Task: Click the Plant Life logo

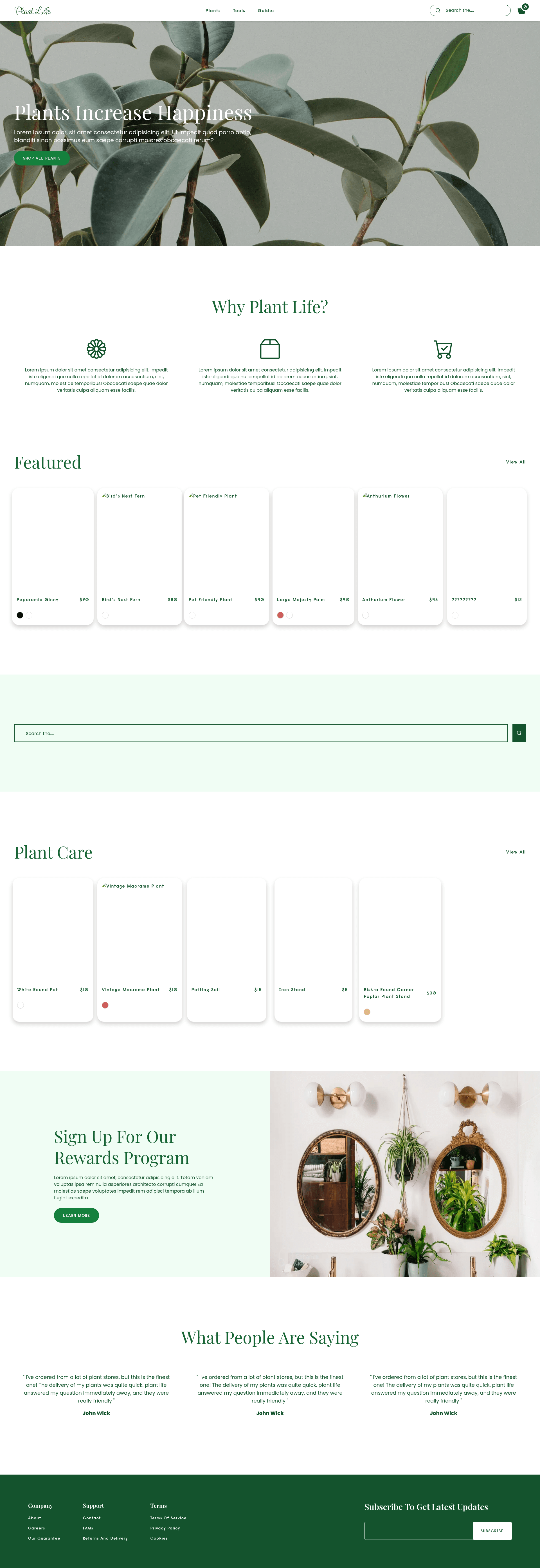Action: click(x=33, y=10)
